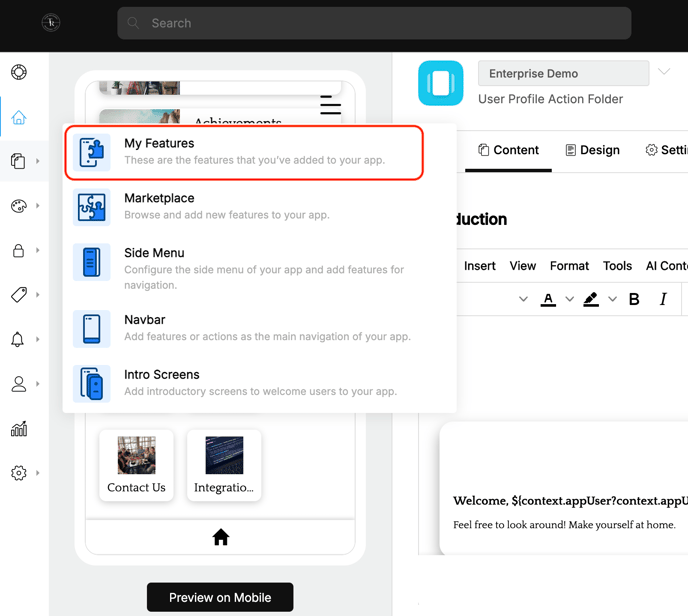Click the highlight color marker button
Image resolution: width=688 pixels, height=616 pixels.
coord(591,299)
